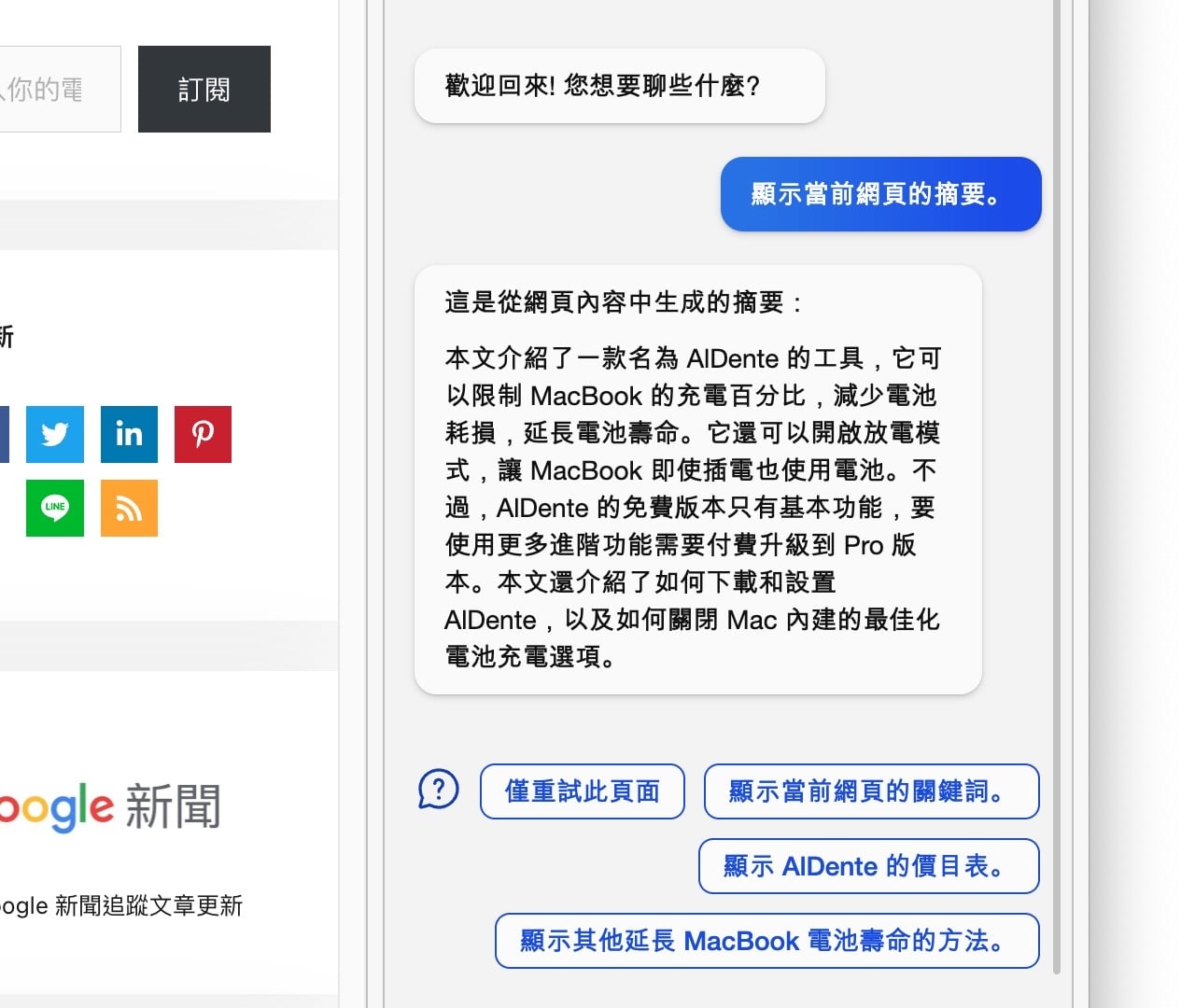The height and width of the screenshot is (1008, 1195).
Task: Select 顯示 AIDente 的價目表 suggestion
Action: 868,866
